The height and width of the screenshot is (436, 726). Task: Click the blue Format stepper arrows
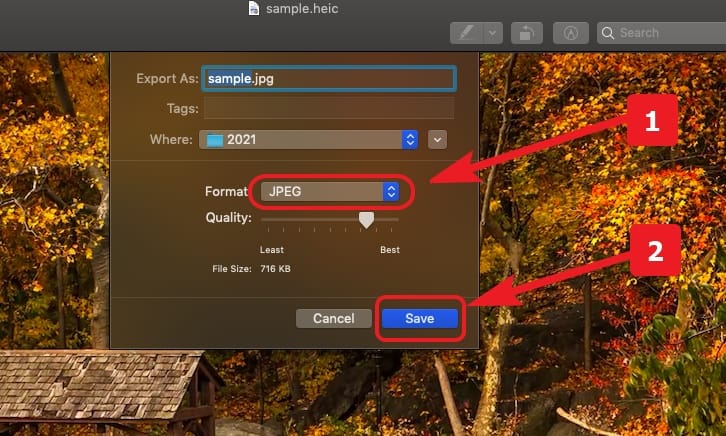391,191
